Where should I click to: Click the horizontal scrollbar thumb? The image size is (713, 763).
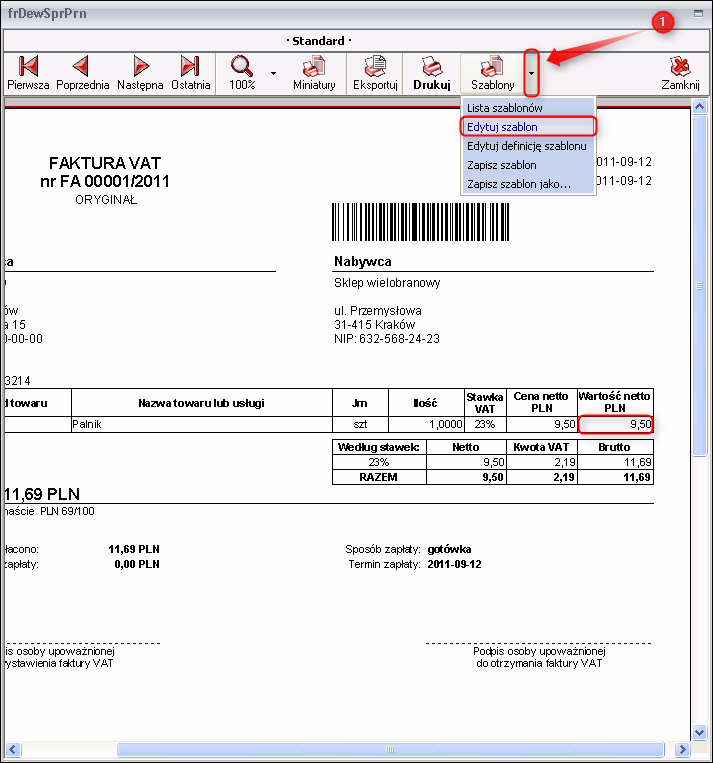pos(390,749)
